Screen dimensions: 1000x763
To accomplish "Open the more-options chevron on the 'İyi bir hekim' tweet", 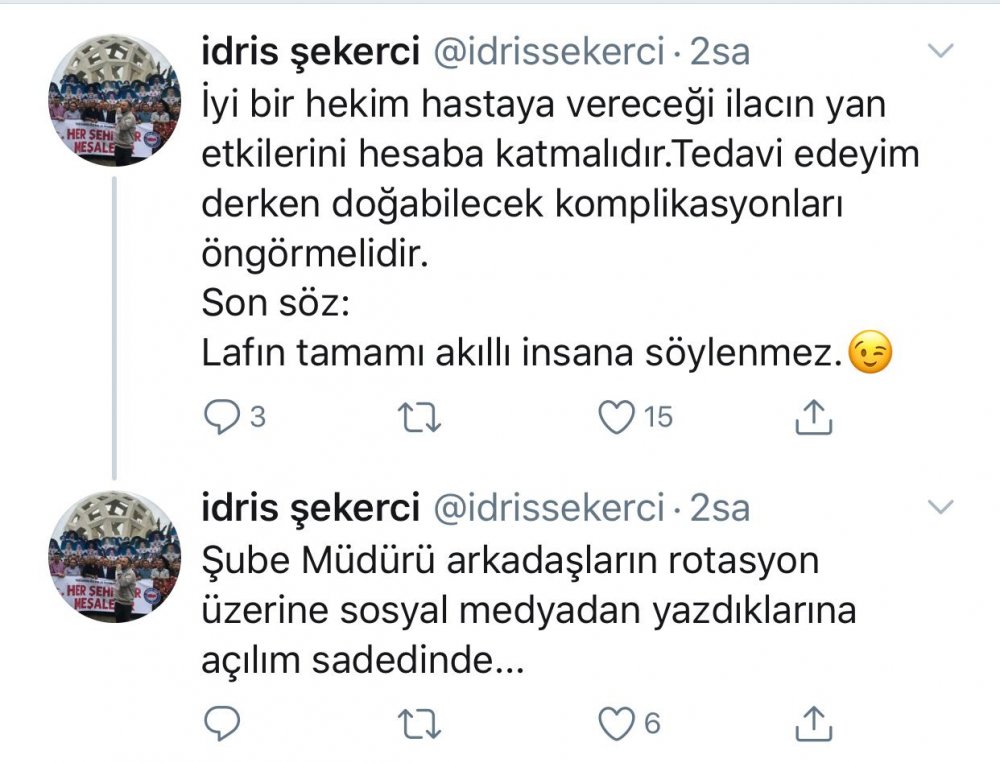I will 941,52.
